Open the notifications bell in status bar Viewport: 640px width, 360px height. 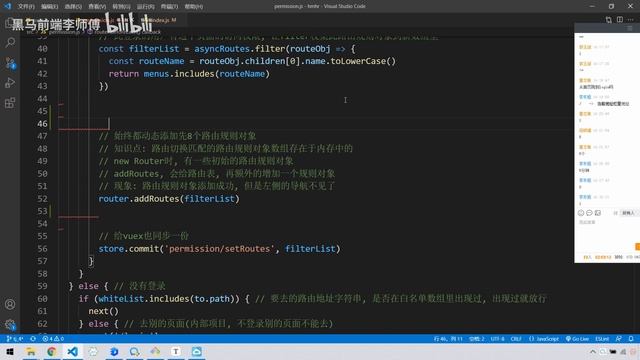pyautogui.click(x=631, y=339)
